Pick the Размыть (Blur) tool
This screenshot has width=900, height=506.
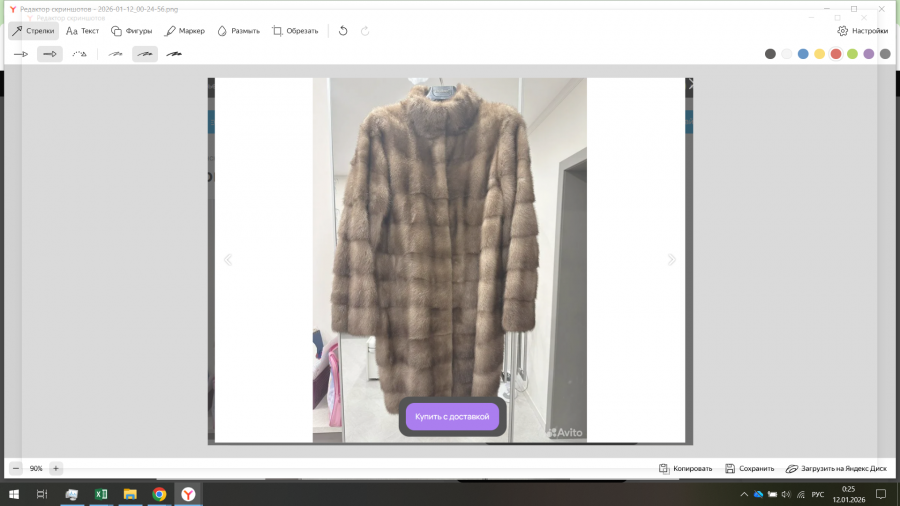pyautogui.click(x=238, y=31)
